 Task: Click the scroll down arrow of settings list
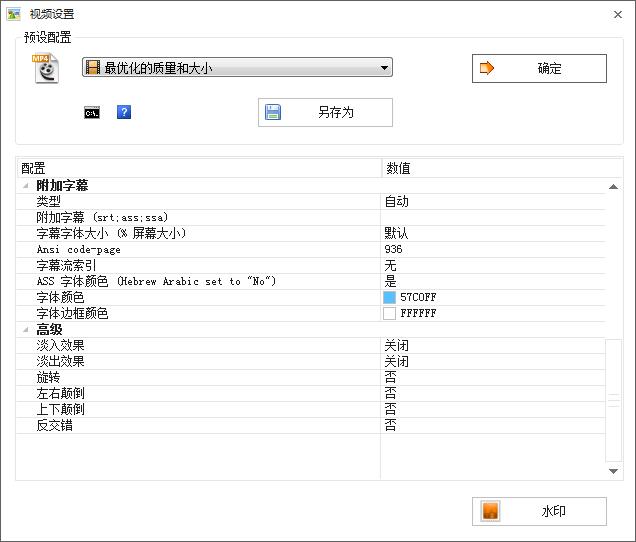(x=613, y=471)
